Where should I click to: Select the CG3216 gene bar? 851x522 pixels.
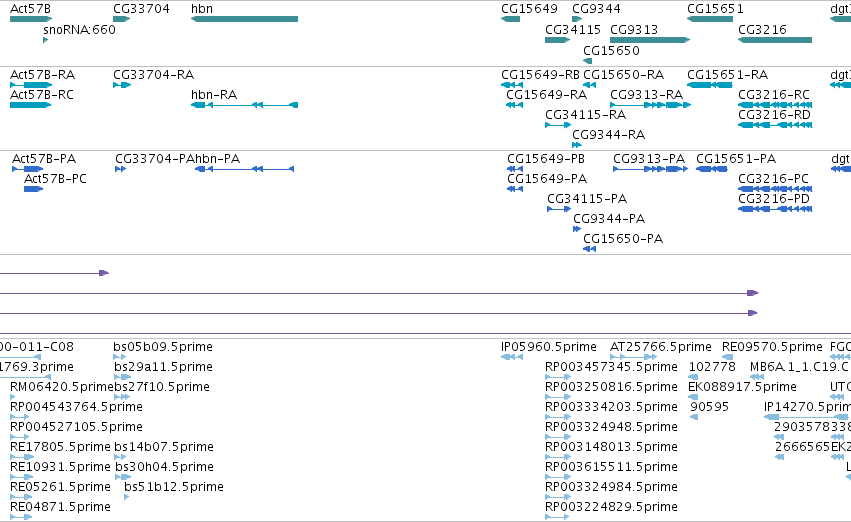click(775, 40)
